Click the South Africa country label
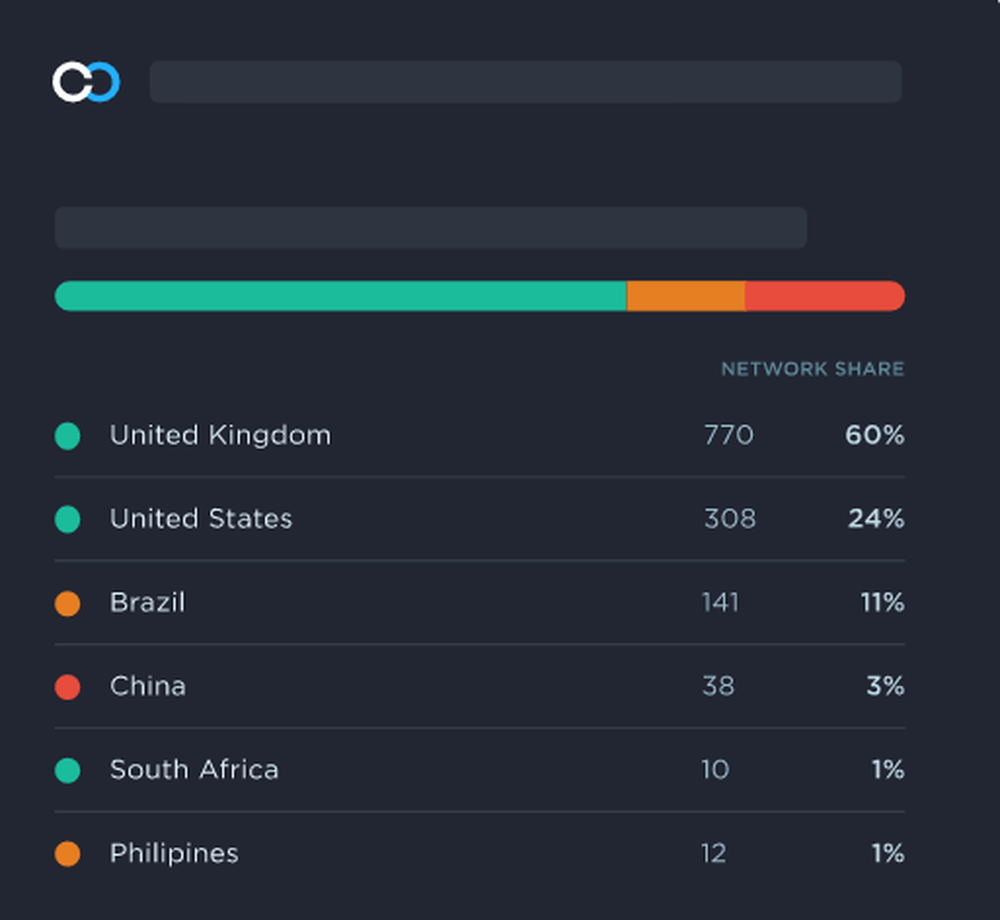This screenshot has height=920, width=1000. tap(195, 770)
